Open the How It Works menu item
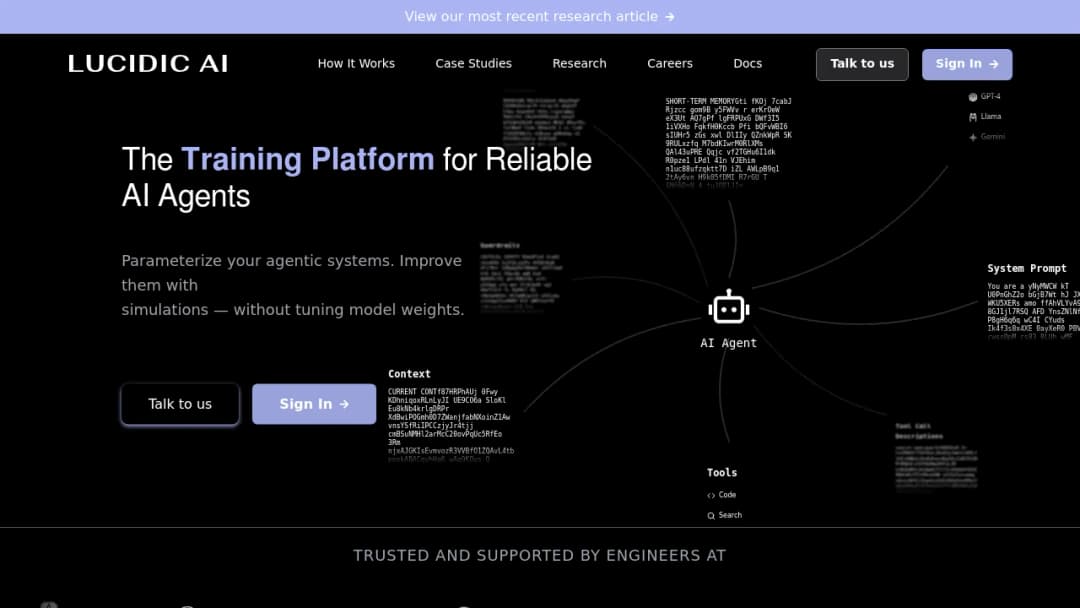The width and height of the screenshot is (1080, 608). 356,63
